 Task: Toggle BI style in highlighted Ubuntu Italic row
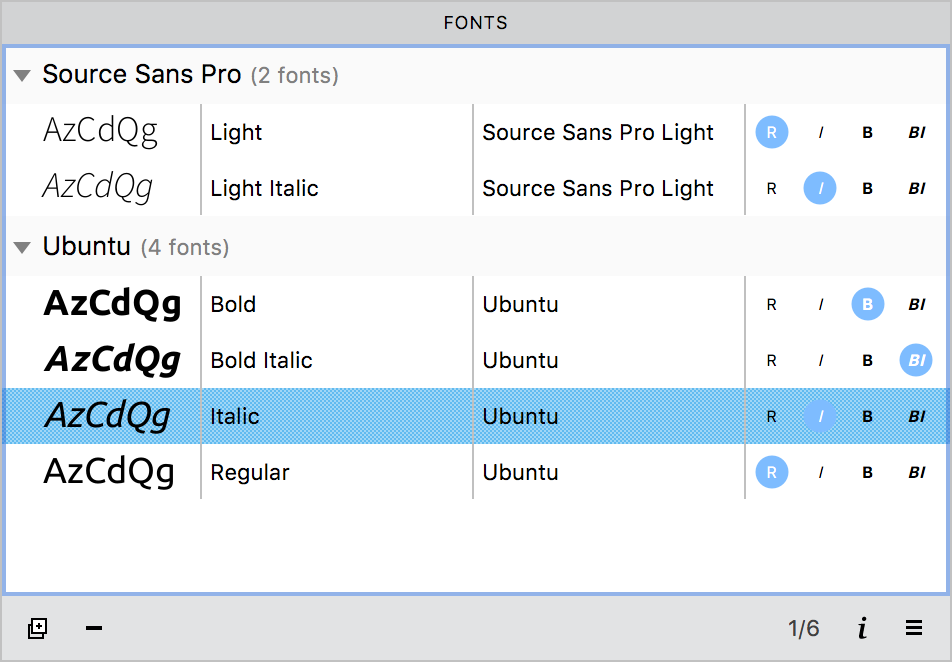[x=916, y=416]
